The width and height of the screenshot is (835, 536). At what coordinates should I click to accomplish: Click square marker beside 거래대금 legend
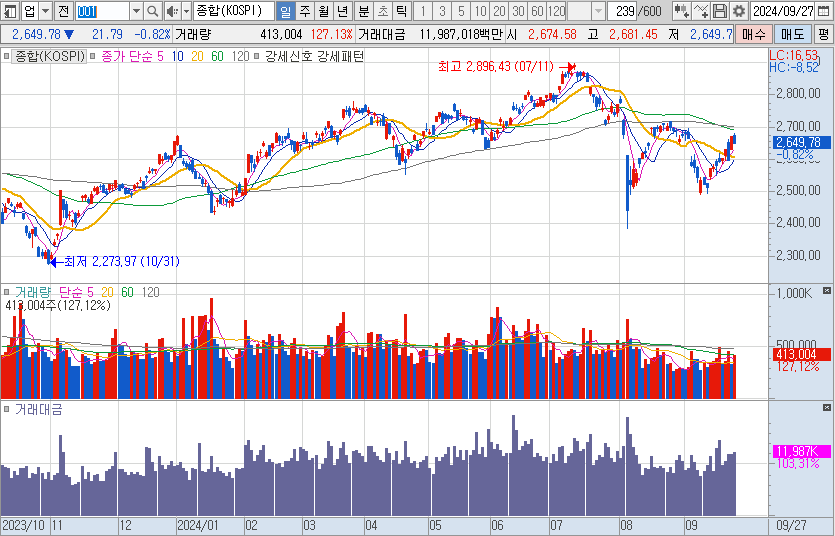pos(6,409)
